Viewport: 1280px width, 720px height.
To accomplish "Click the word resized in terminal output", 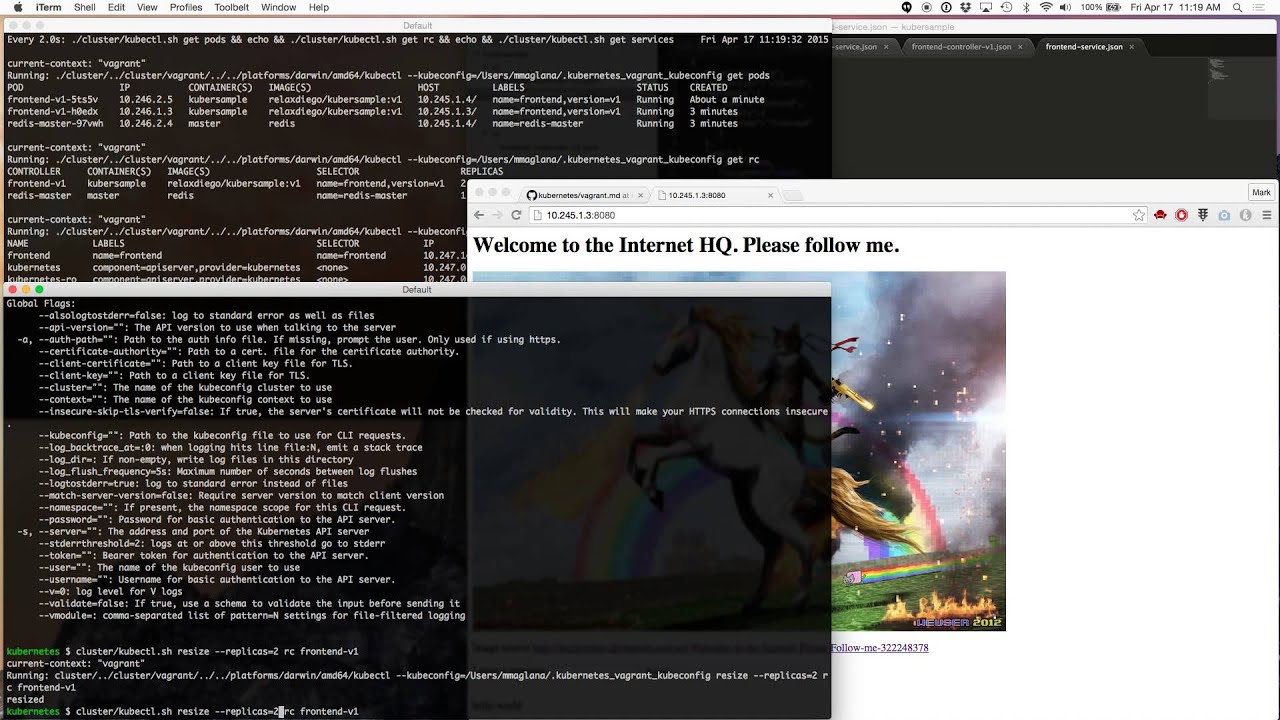I will point(25,700).
